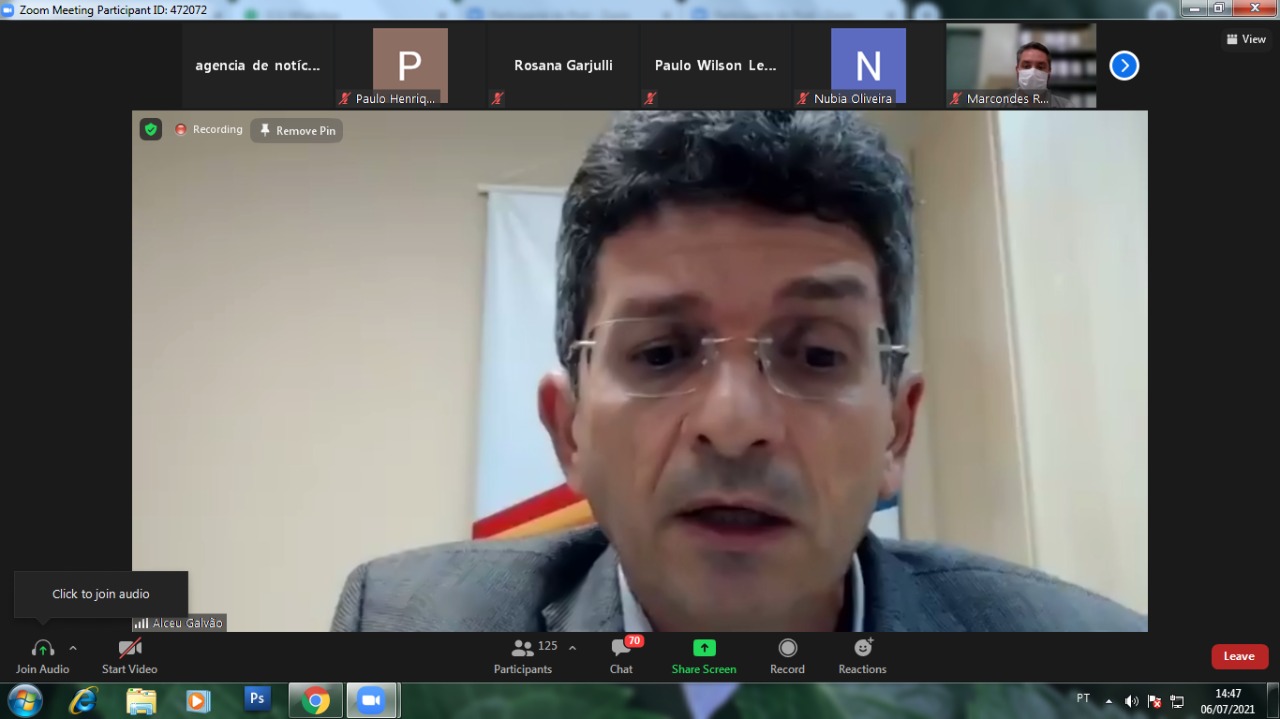Open system volume speaker control in tray
This screenshot has height=719, width=1280.
(1131, 701)
